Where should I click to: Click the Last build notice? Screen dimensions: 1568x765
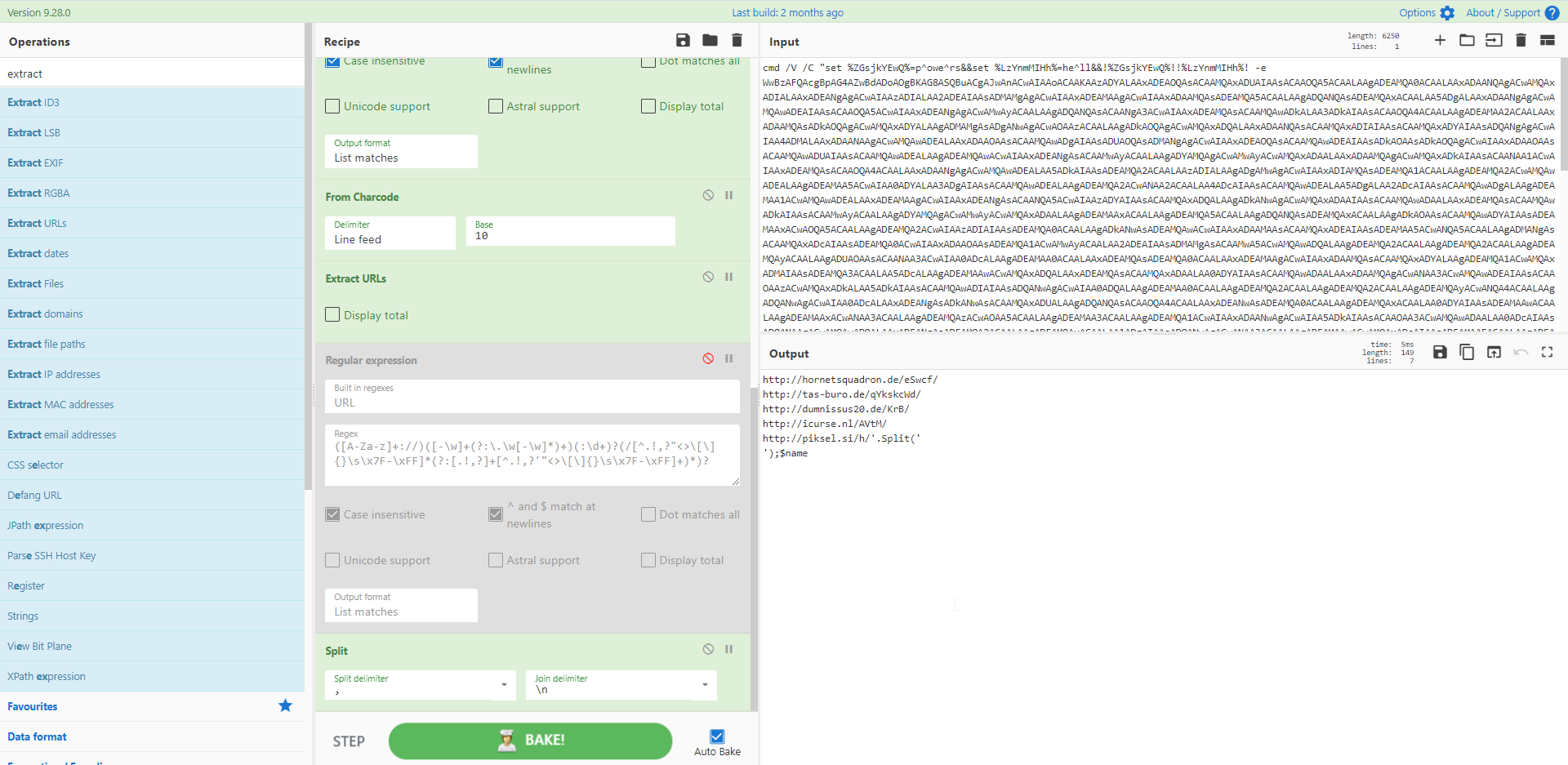tap(787, 13)
